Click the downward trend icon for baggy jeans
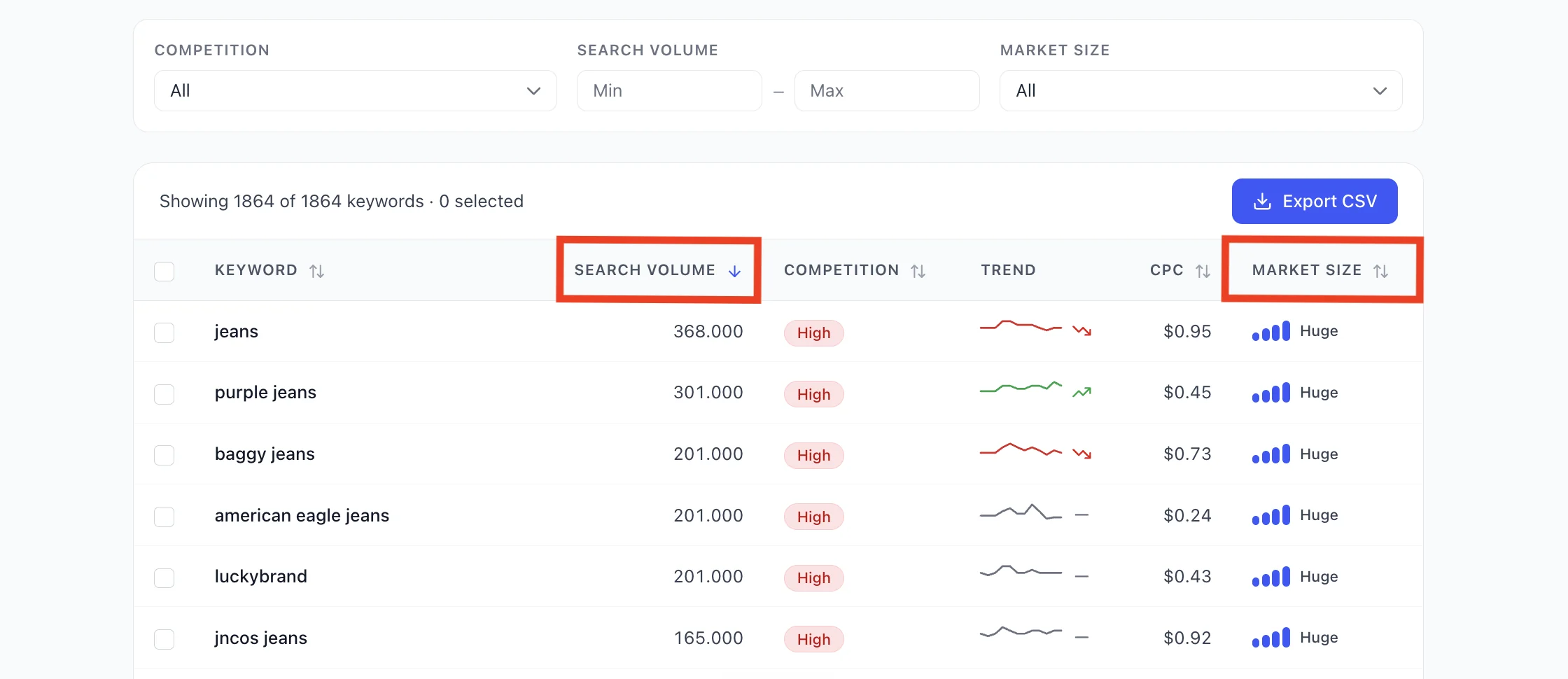The width and height of the screenshot is (1568, 679). [1082, 454]
